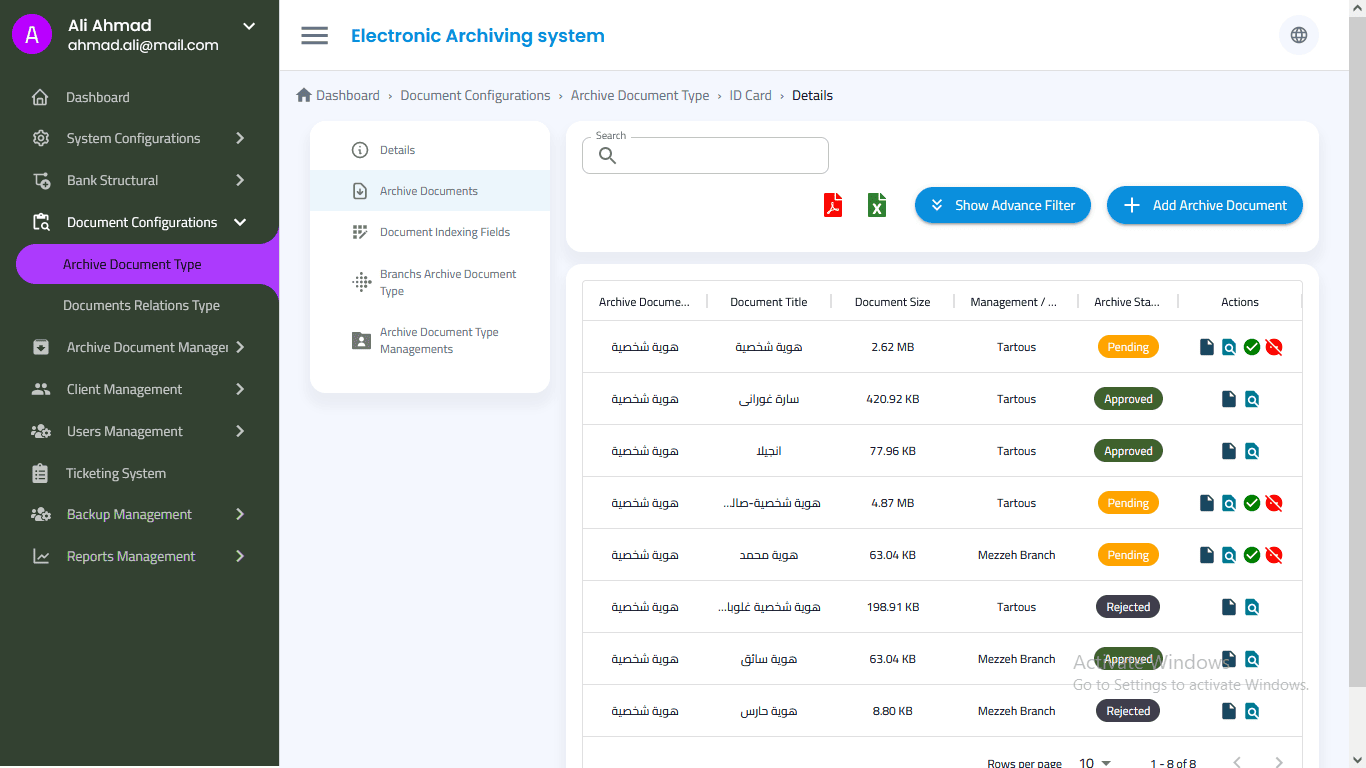Image resolution: width=1366 pixels, height=768 pixels.
Task: Collapse Document Configurations section
Action: pyautogui.click(x=240, y=222)
